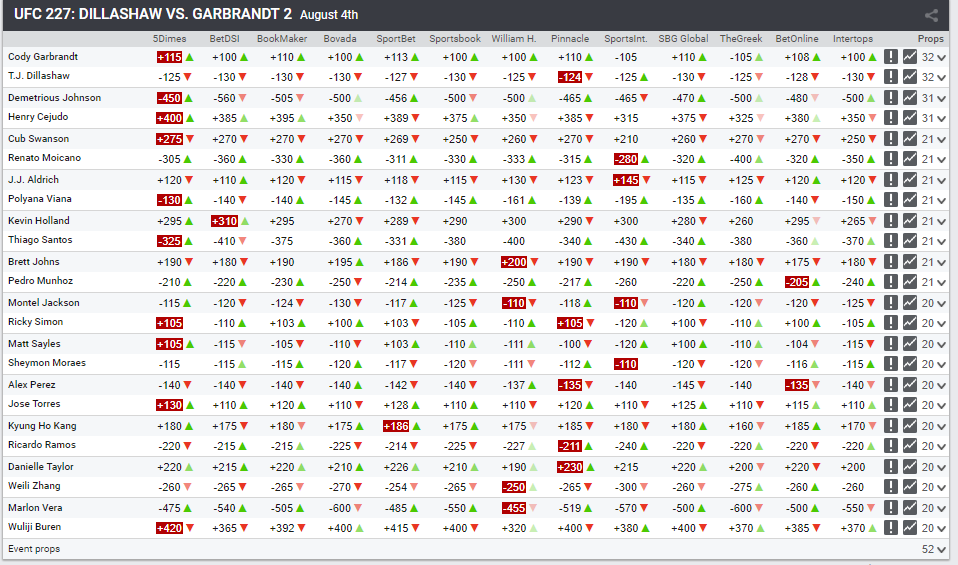Click the share icon in the event header
The height and width of the screenshot is (565, 958).
[x=931, y=15]
